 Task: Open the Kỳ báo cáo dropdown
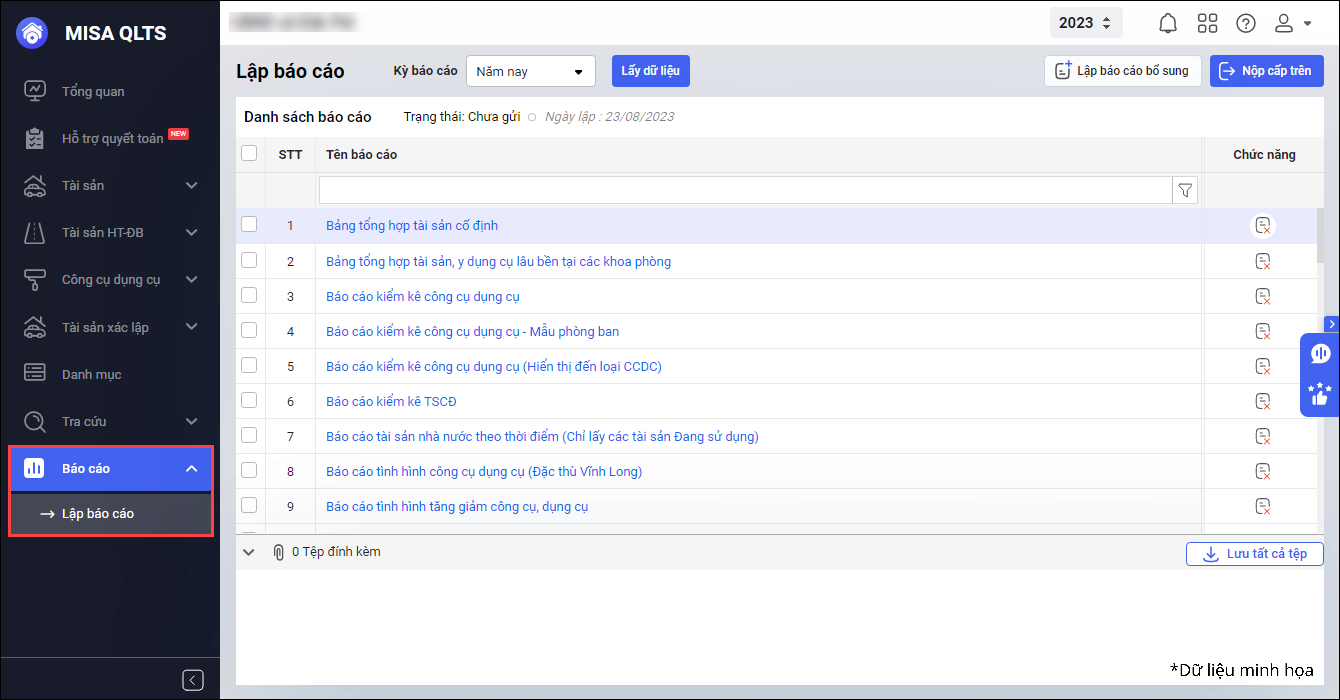530,71
